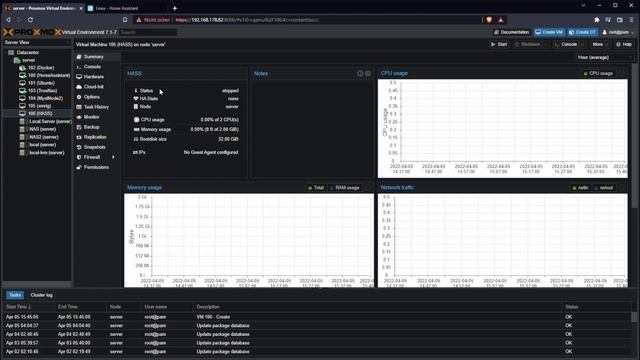640x360 pixels.
Task: Click the Proxmox logo
Action: point(32,32)
